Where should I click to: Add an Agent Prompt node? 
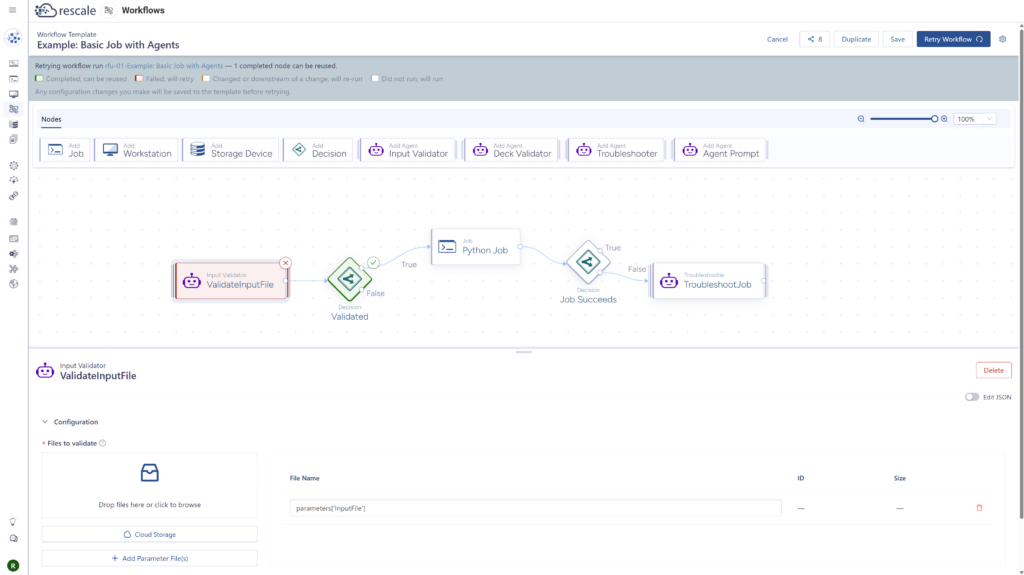[720, 150]
